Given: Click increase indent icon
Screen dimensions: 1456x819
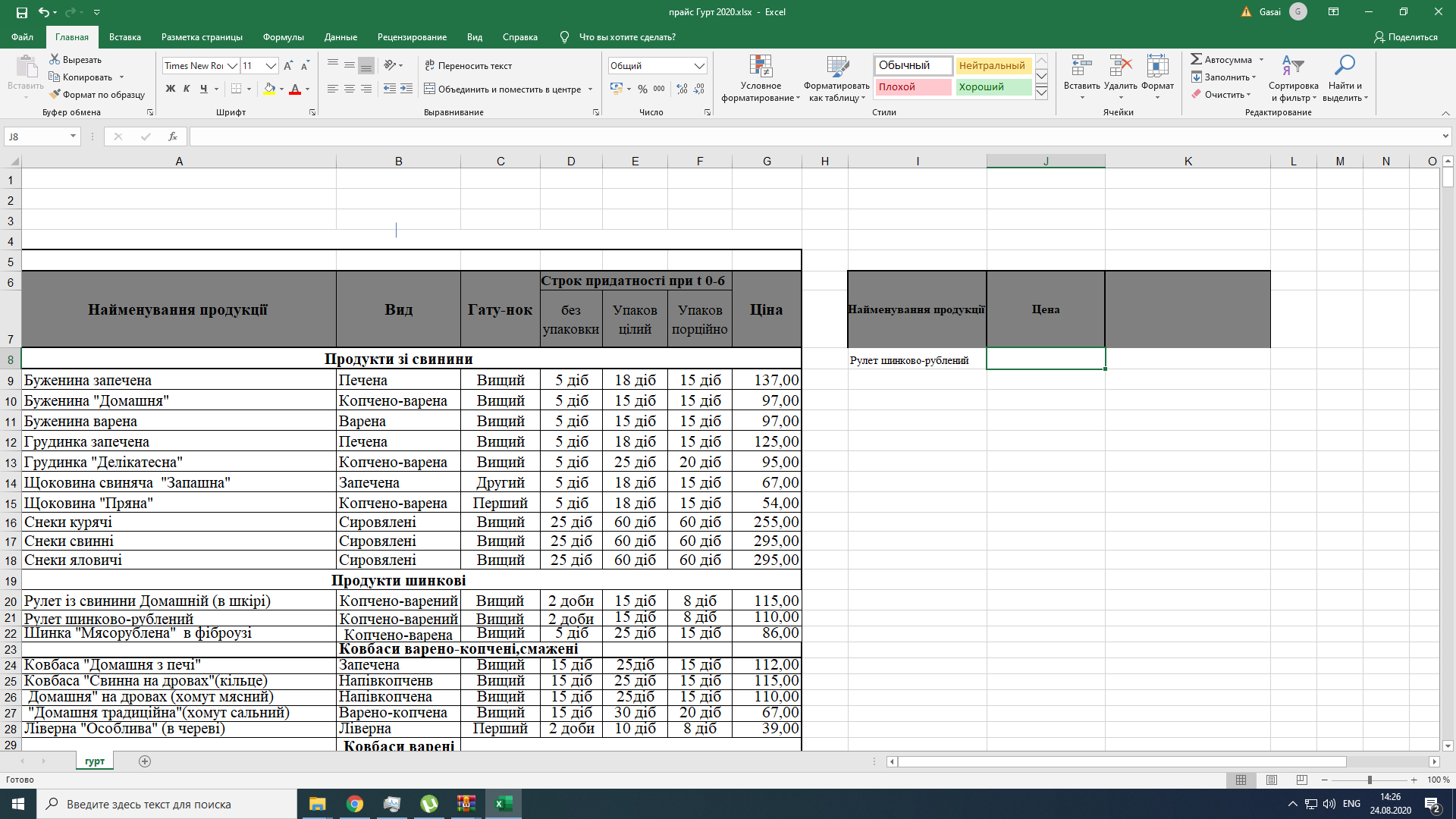Looking at the screenshot, I should pyautogui.click(x=406, y=89).
